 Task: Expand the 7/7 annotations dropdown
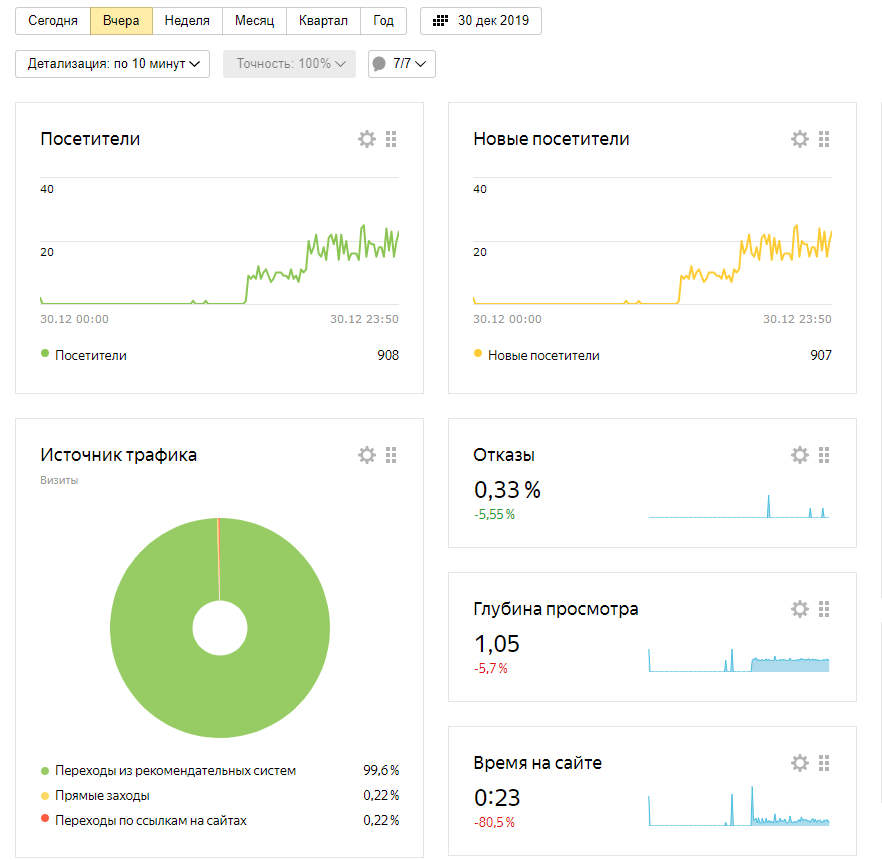pyautogui.click(x=402, y=64)
